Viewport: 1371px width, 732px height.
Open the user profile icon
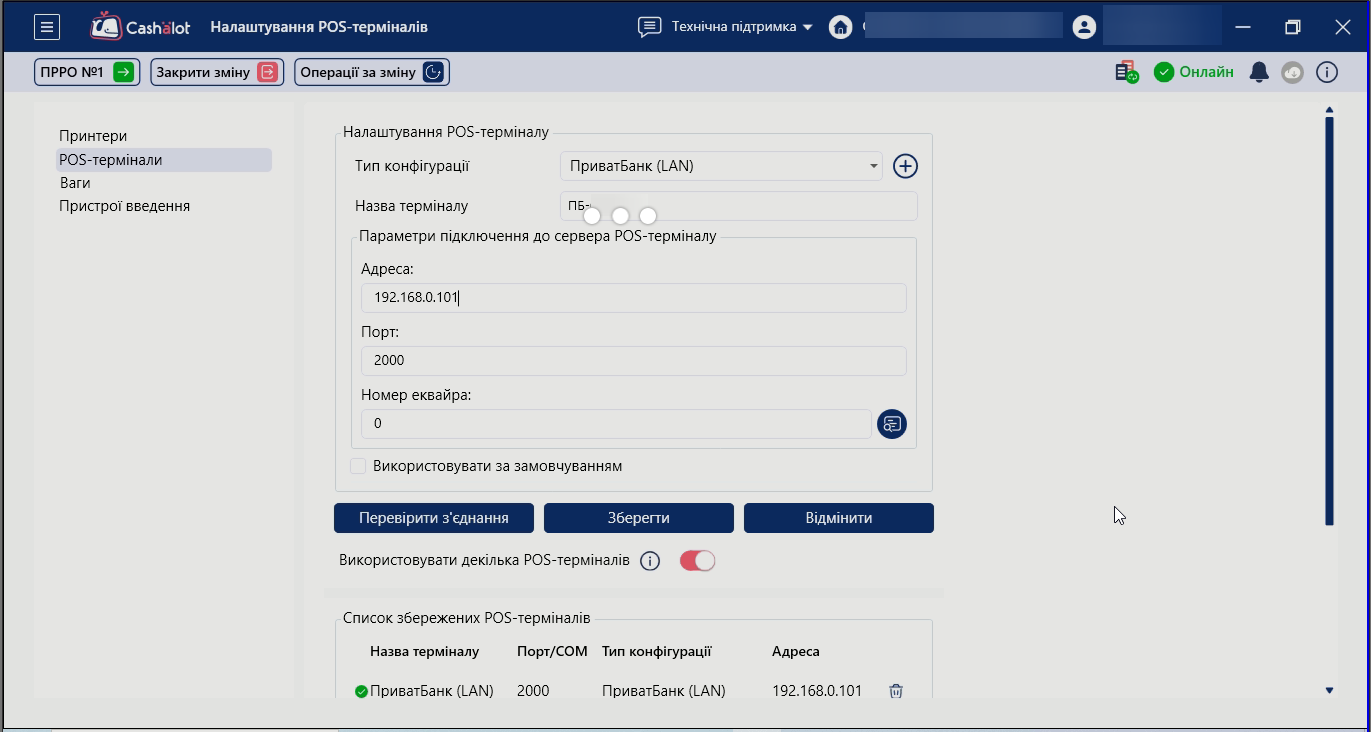coord(1084,27)
